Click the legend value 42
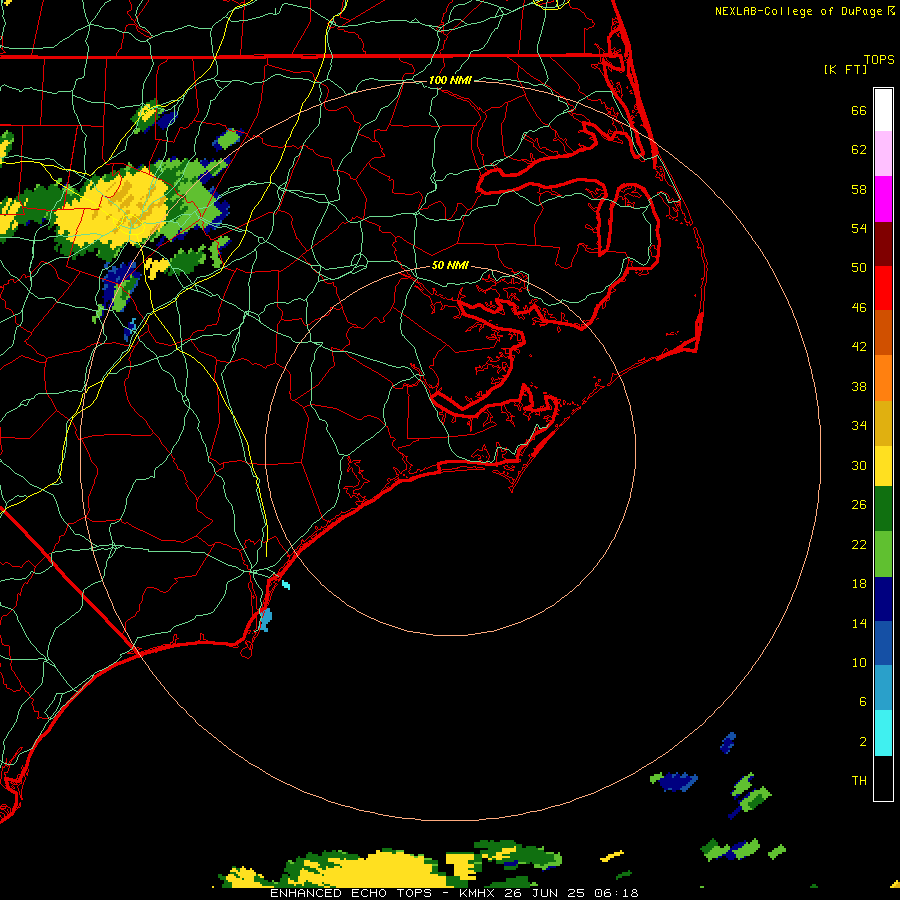 [859, 346]
